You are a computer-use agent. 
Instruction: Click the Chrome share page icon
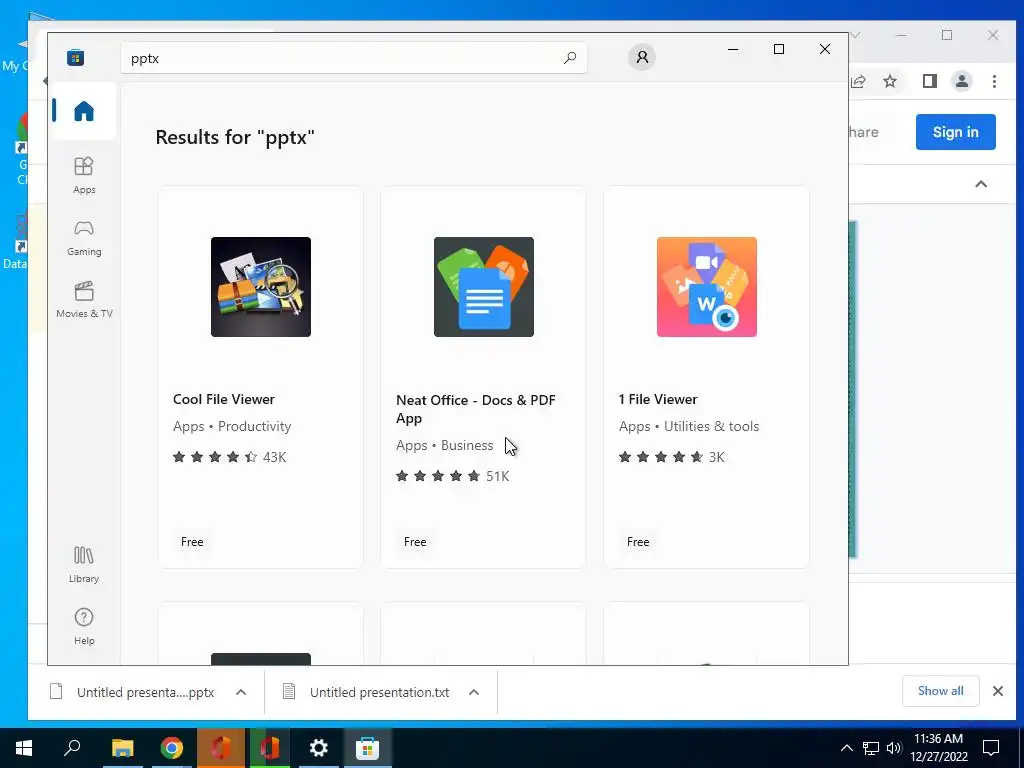(858, 81)
